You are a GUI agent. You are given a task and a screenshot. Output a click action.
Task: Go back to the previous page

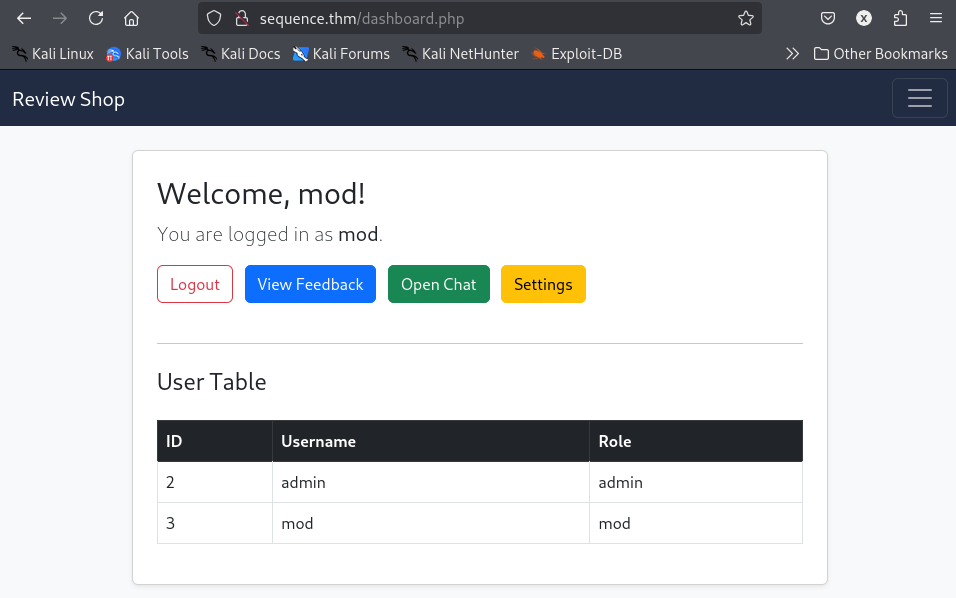[24, 18]
